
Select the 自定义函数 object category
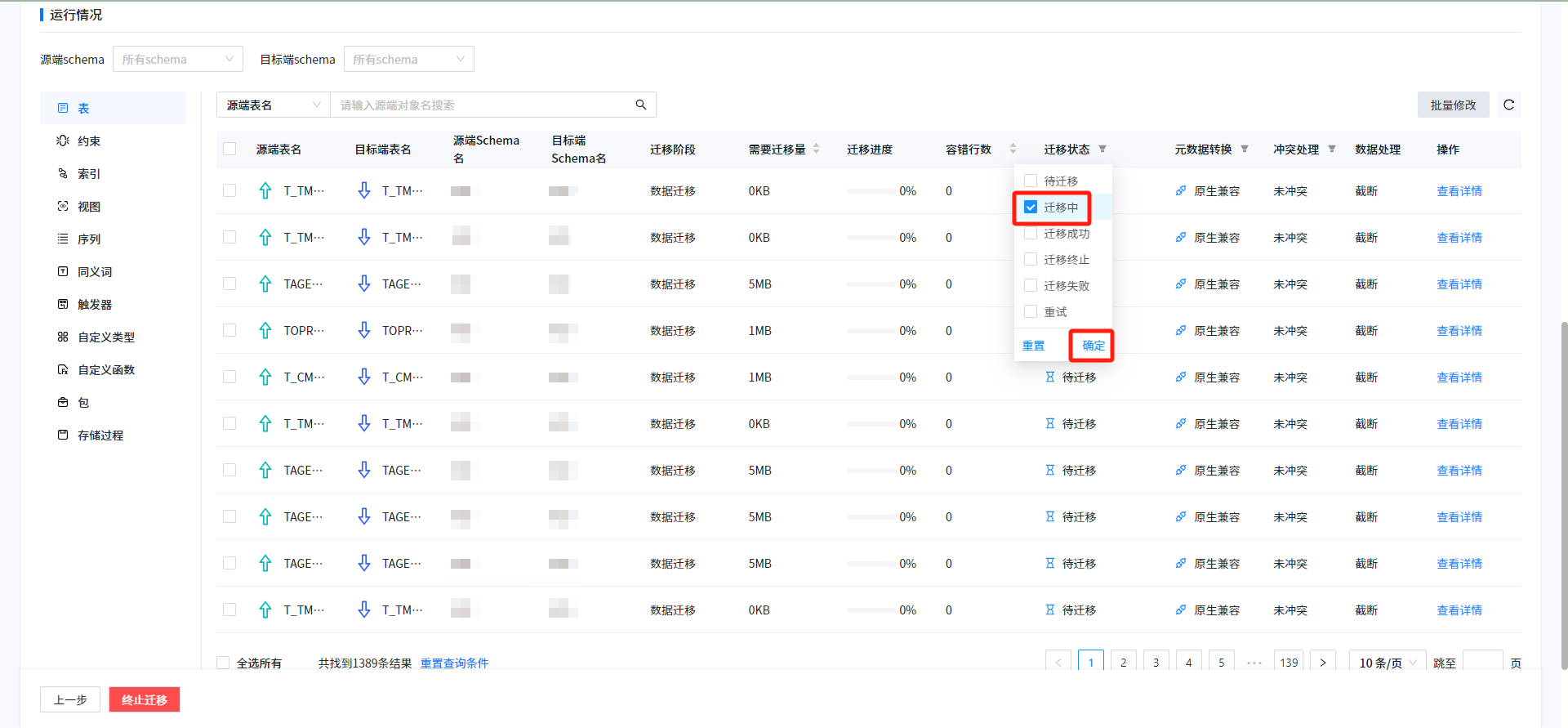[x=114, y=369]
